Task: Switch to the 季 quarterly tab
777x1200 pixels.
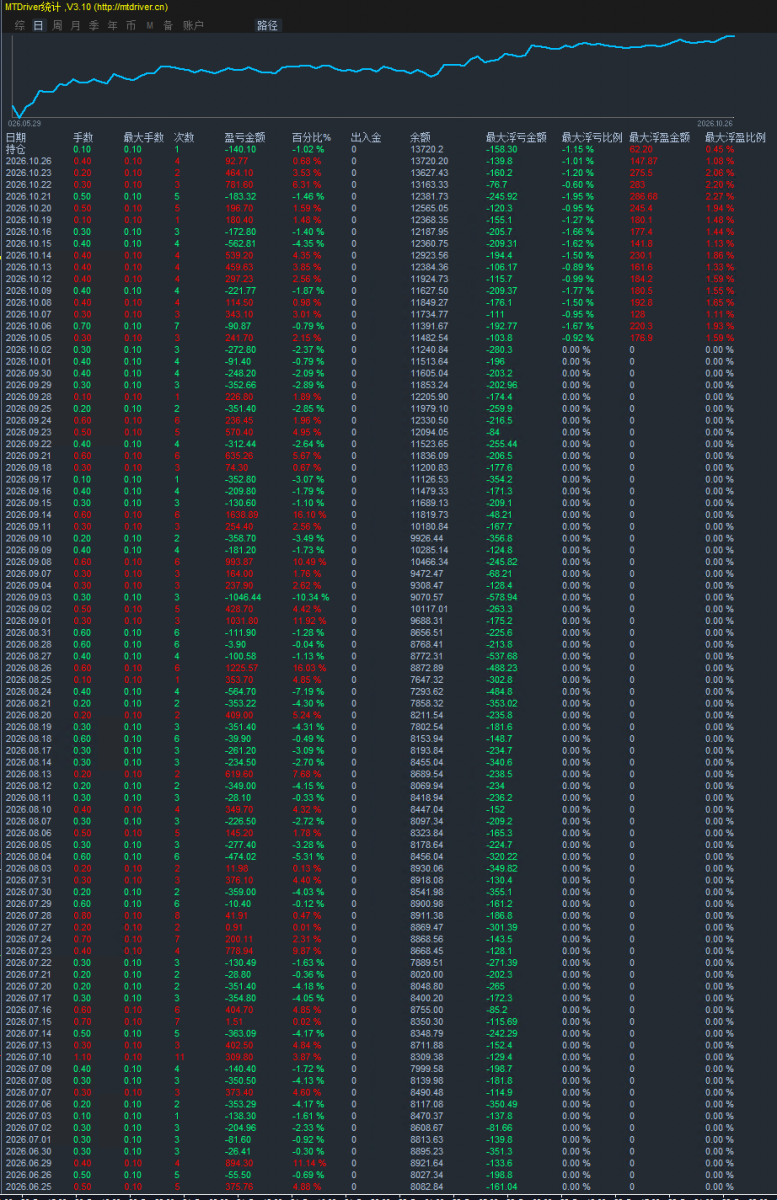Action: (94, 25)
